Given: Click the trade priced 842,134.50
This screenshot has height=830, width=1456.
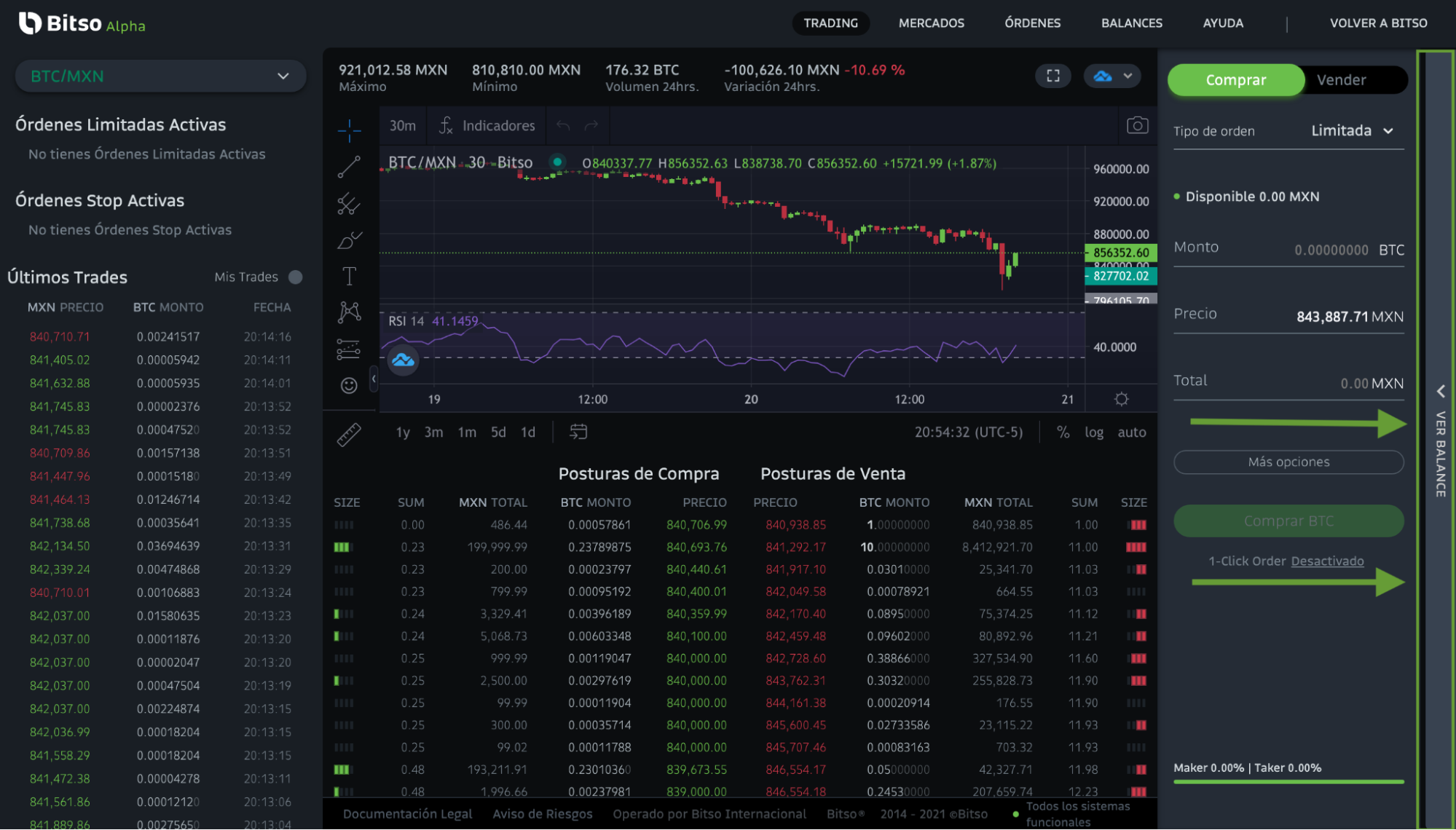Looking at the screenshot, I should click(159, 545).
